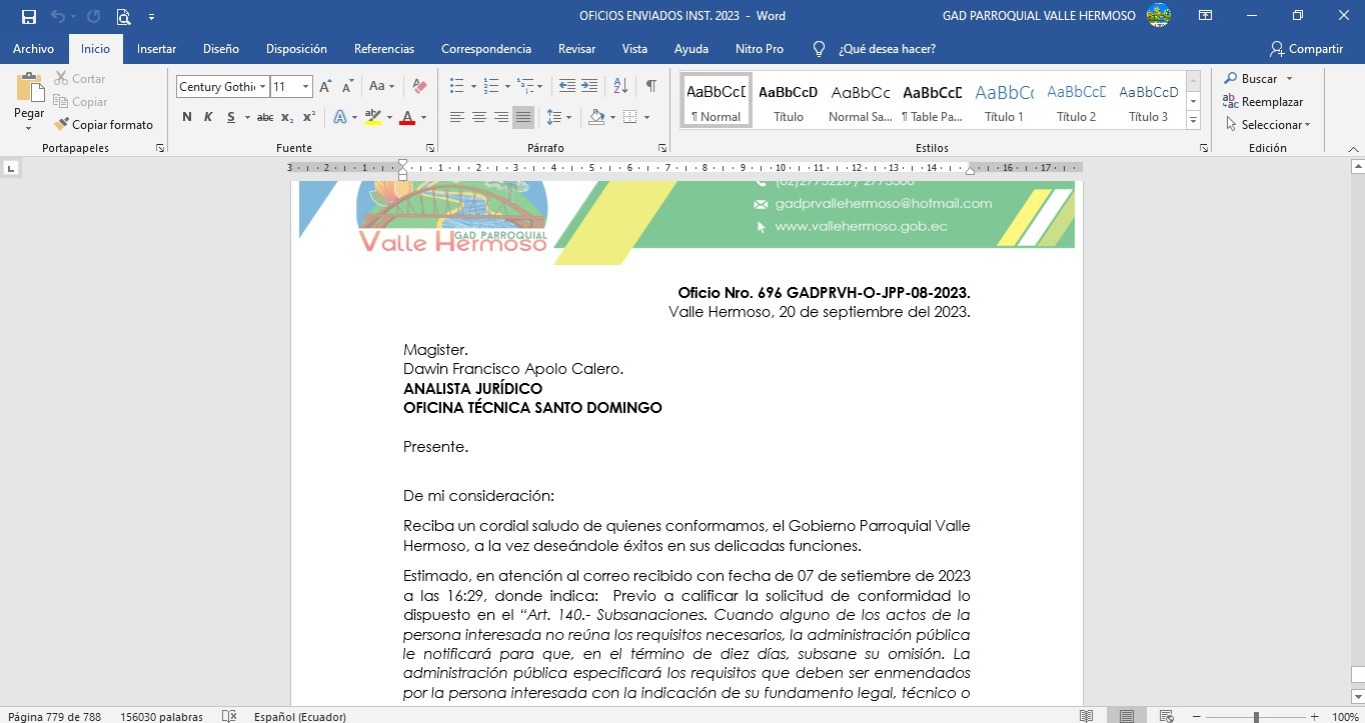
Task: Click the Increase Indent icon
Action: 590,87
